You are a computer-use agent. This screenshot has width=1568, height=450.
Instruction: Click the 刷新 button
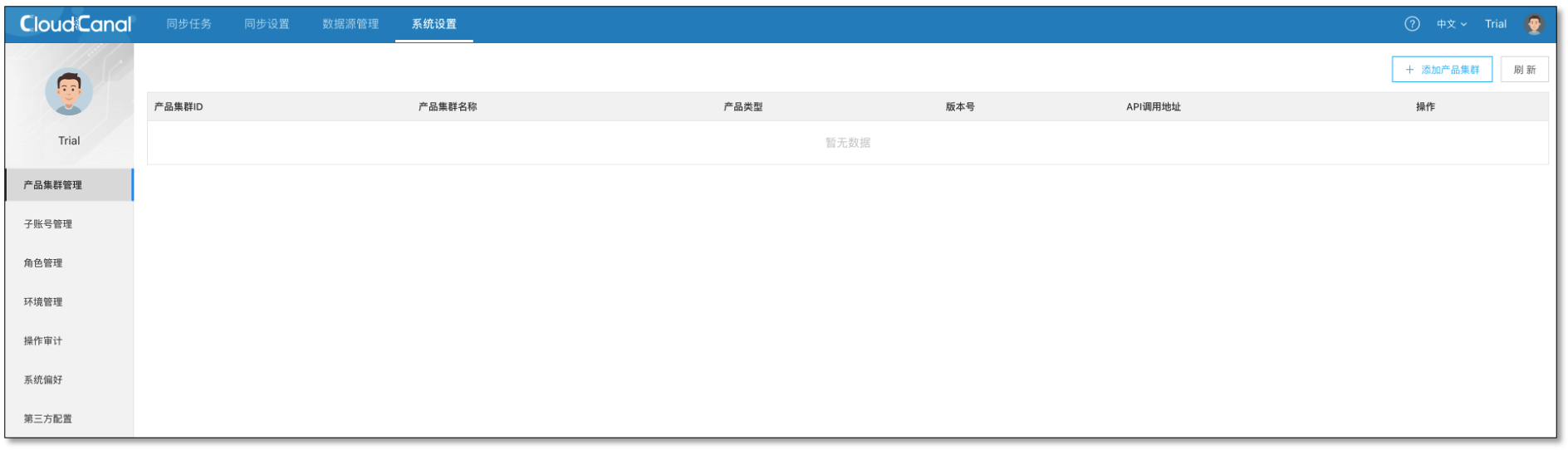click(1524, 70)
